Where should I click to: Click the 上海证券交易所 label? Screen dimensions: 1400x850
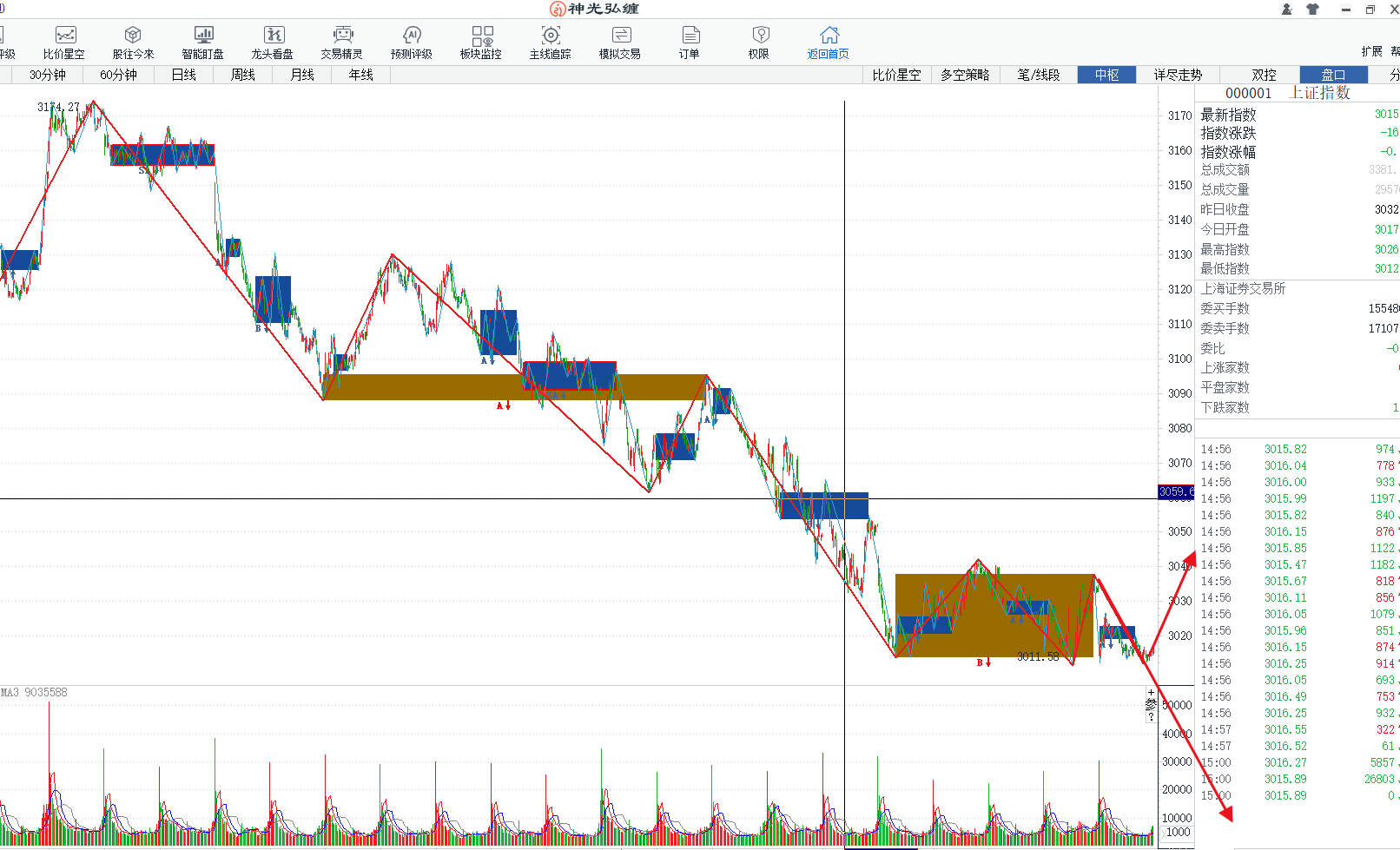pos(1243,288)
